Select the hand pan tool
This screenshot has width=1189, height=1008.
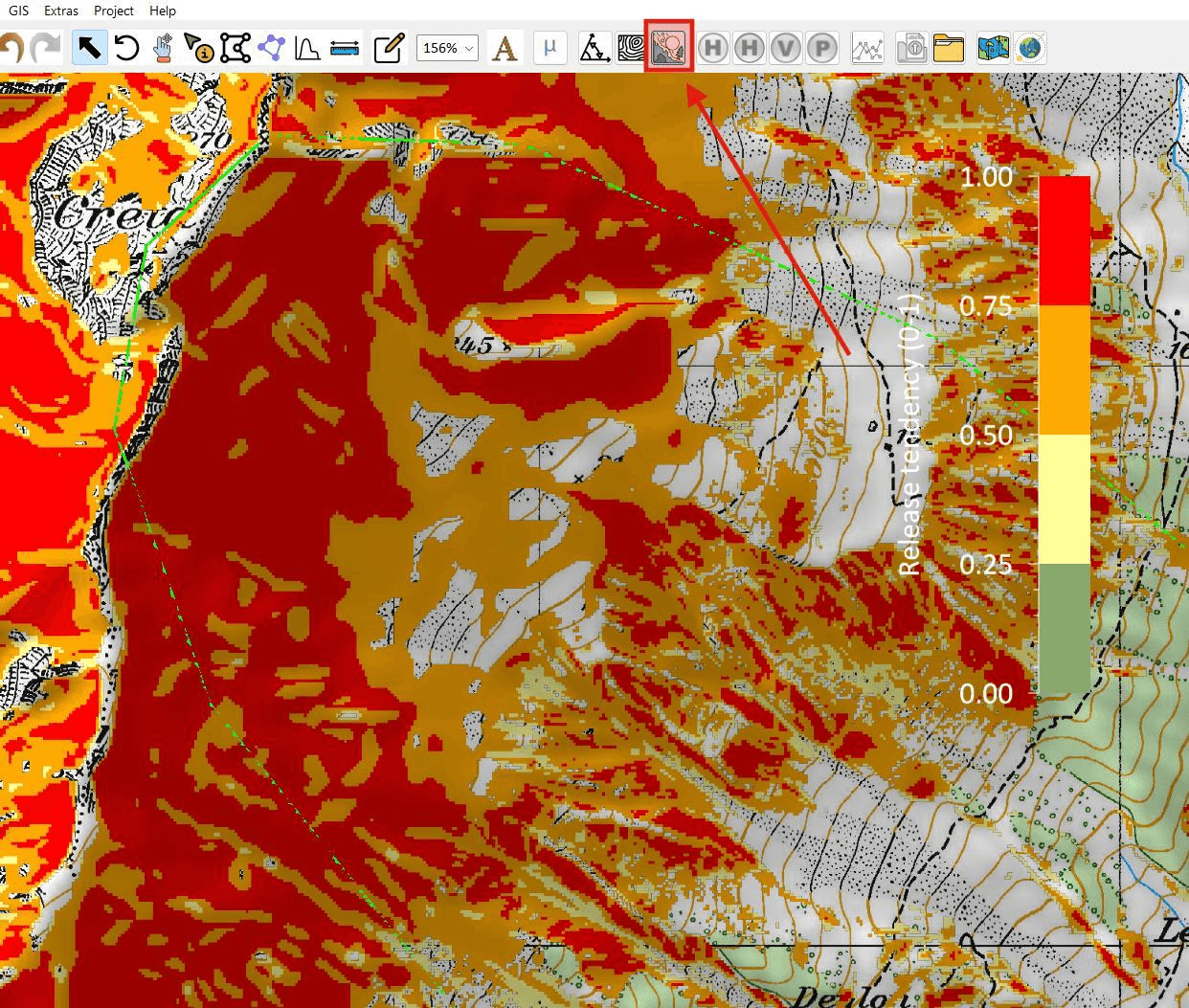[163, 47]
